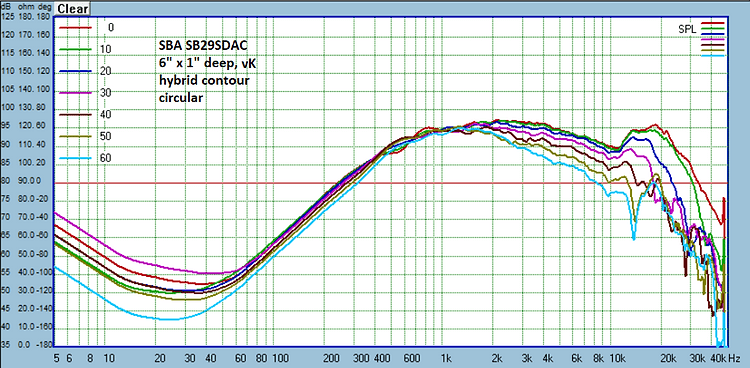Select the cyan 60 degree legend line
The width and height of the screenshot is (750, 368).
point(75,158)
